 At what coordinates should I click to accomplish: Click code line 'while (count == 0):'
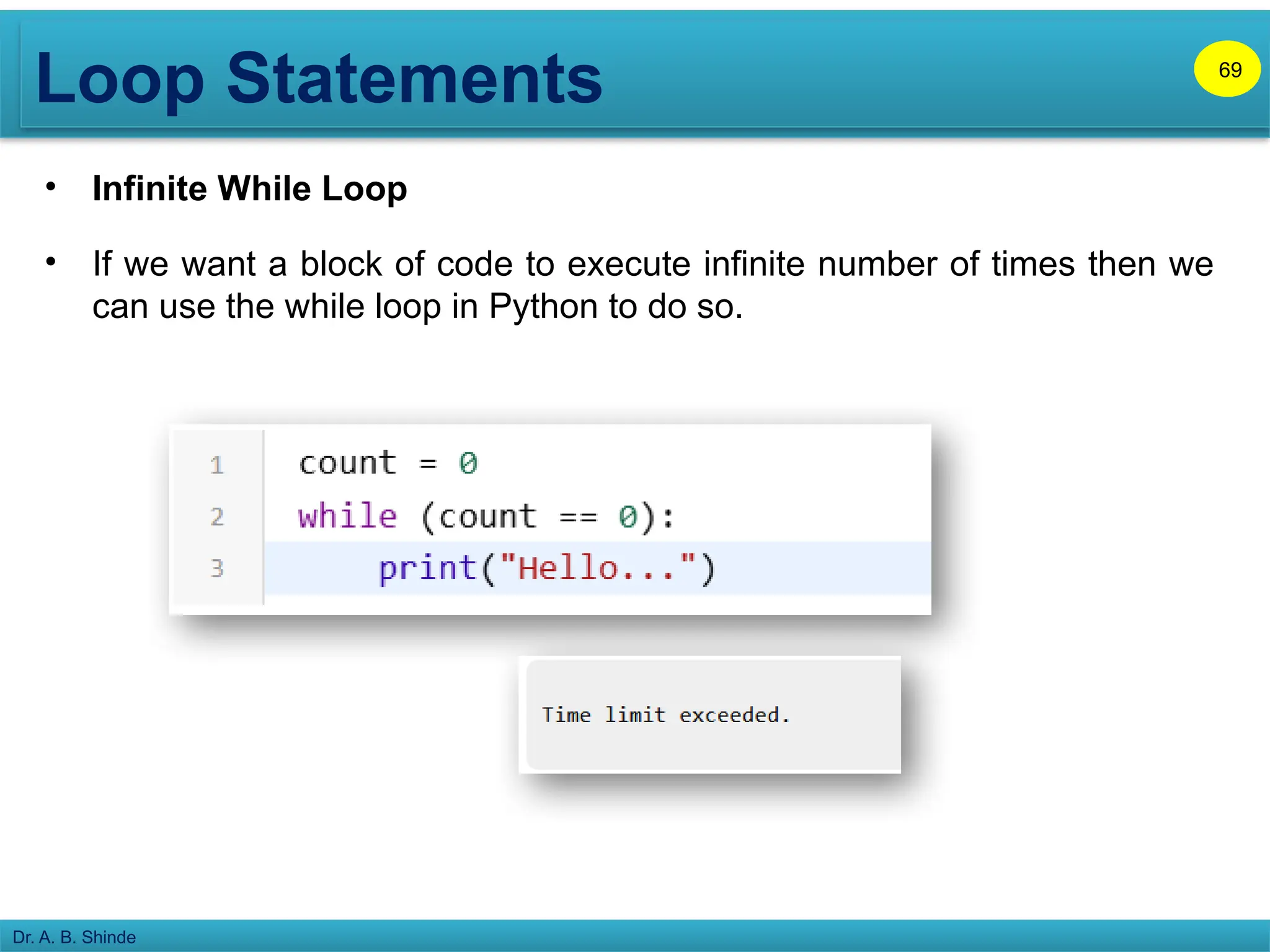coord(486,516)
